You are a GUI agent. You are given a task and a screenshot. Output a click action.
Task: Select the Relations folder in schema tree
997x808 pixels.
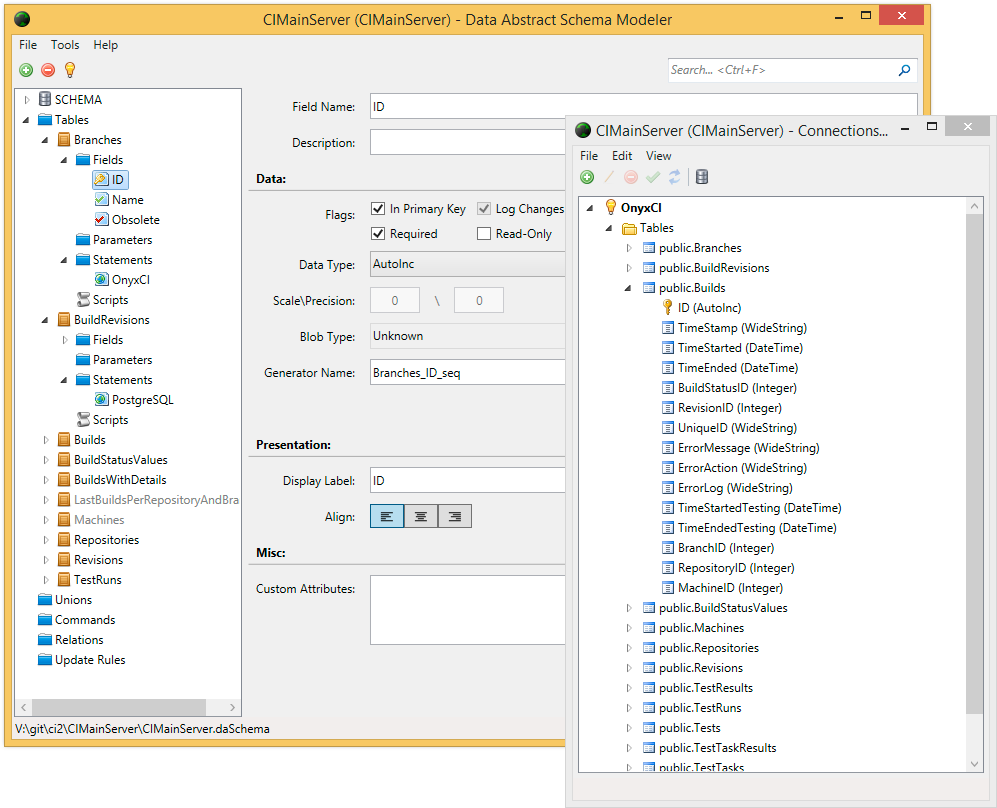coord(71,640)
